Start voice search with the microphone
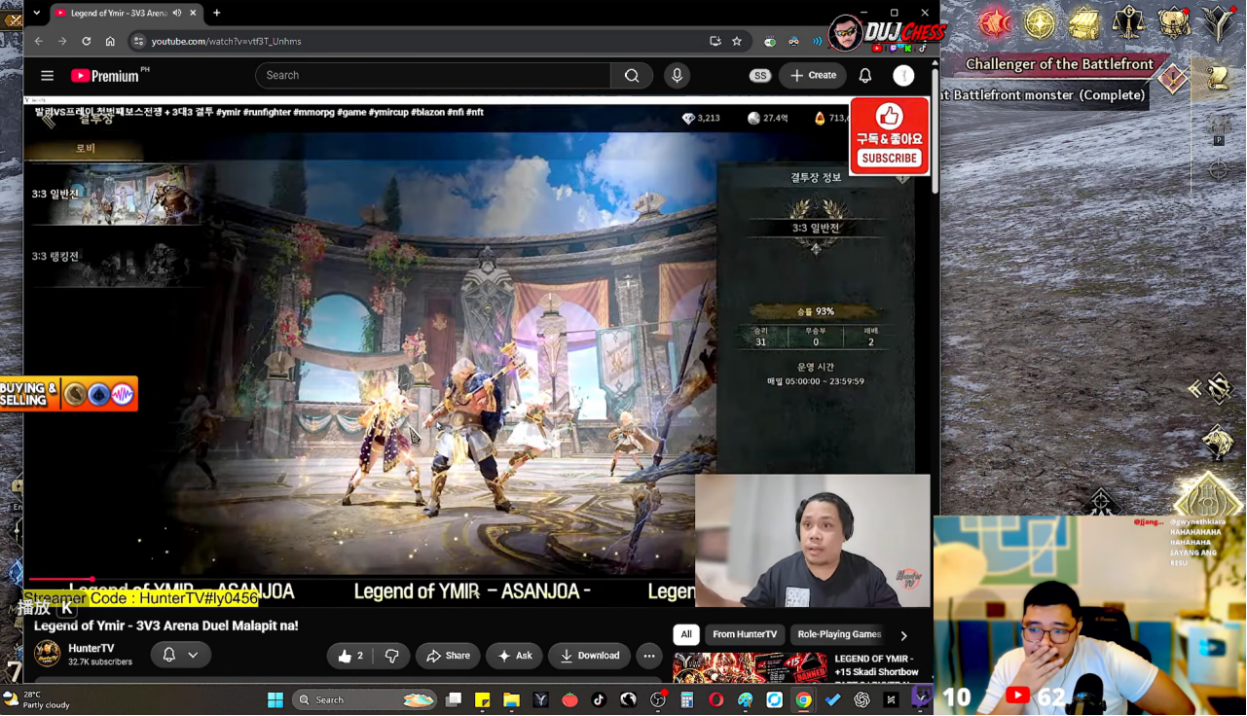Image resolution: width=1247 pixels, height=716 pixels. click(x=677, y=76)
